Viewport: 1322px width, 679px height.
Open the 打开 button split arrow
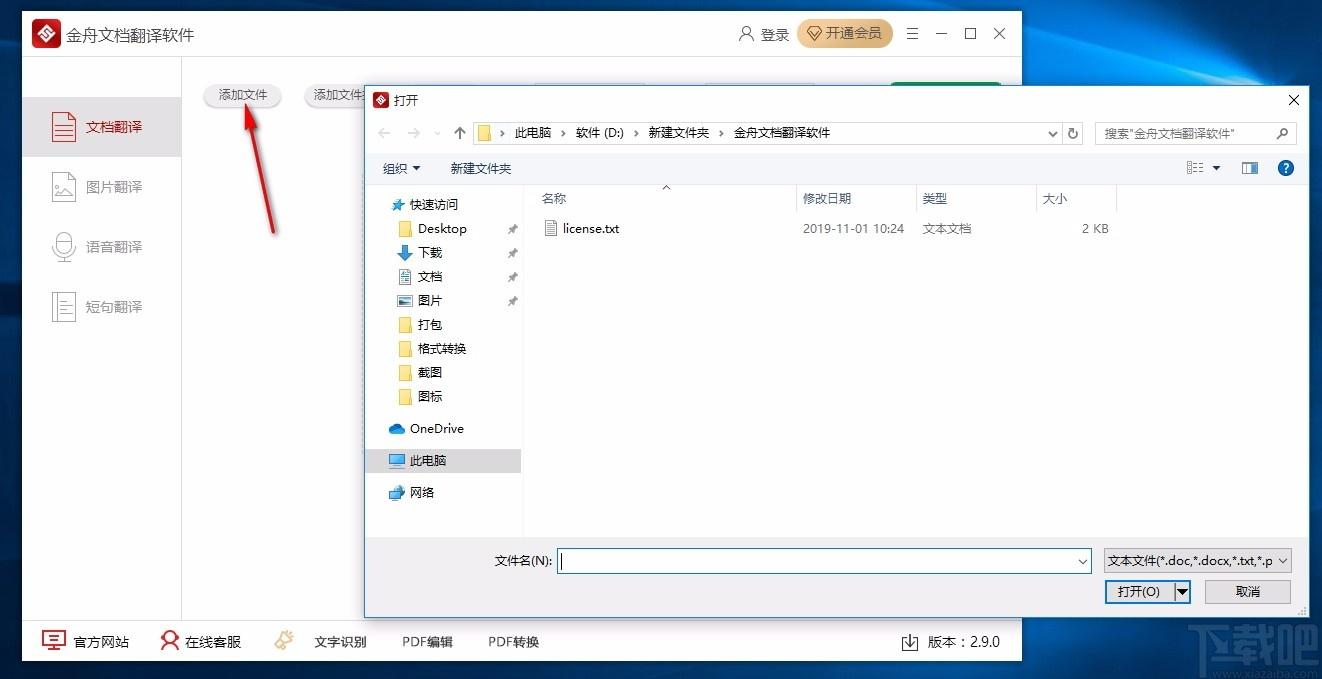[x=1182, y=592]
